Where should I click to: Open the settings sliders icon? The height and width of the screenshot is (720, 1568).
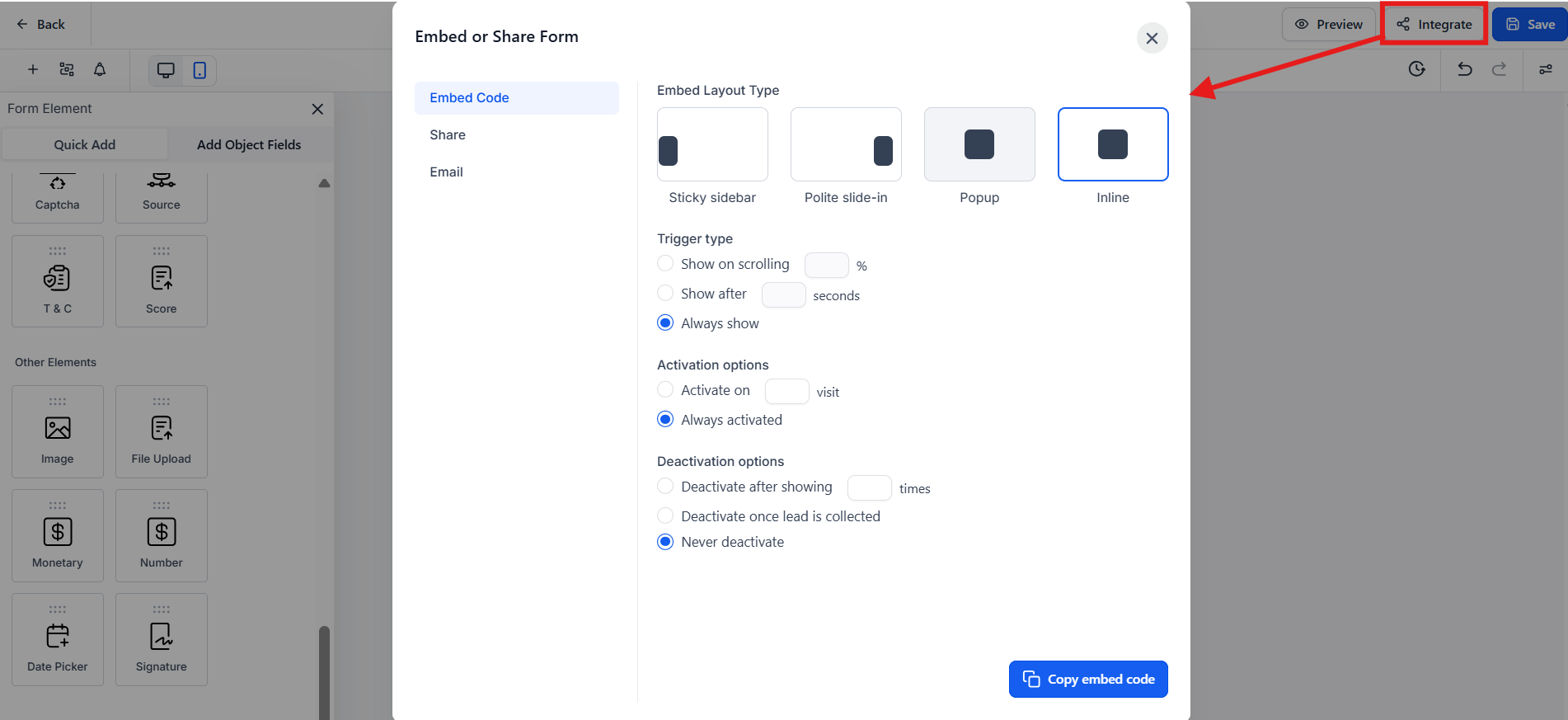[x=1545, y=69]
